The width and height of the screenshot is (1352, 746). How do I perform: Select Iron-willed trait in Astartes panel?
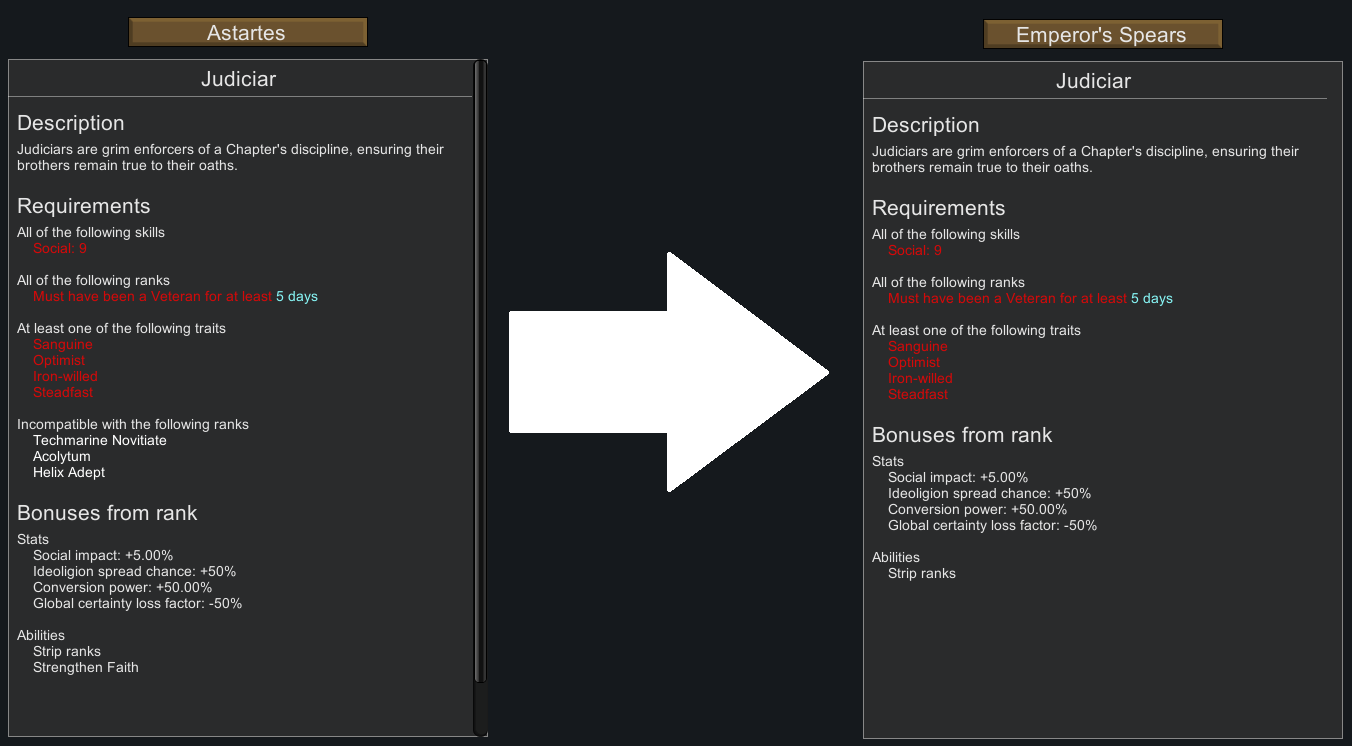[x=65, y=376]
